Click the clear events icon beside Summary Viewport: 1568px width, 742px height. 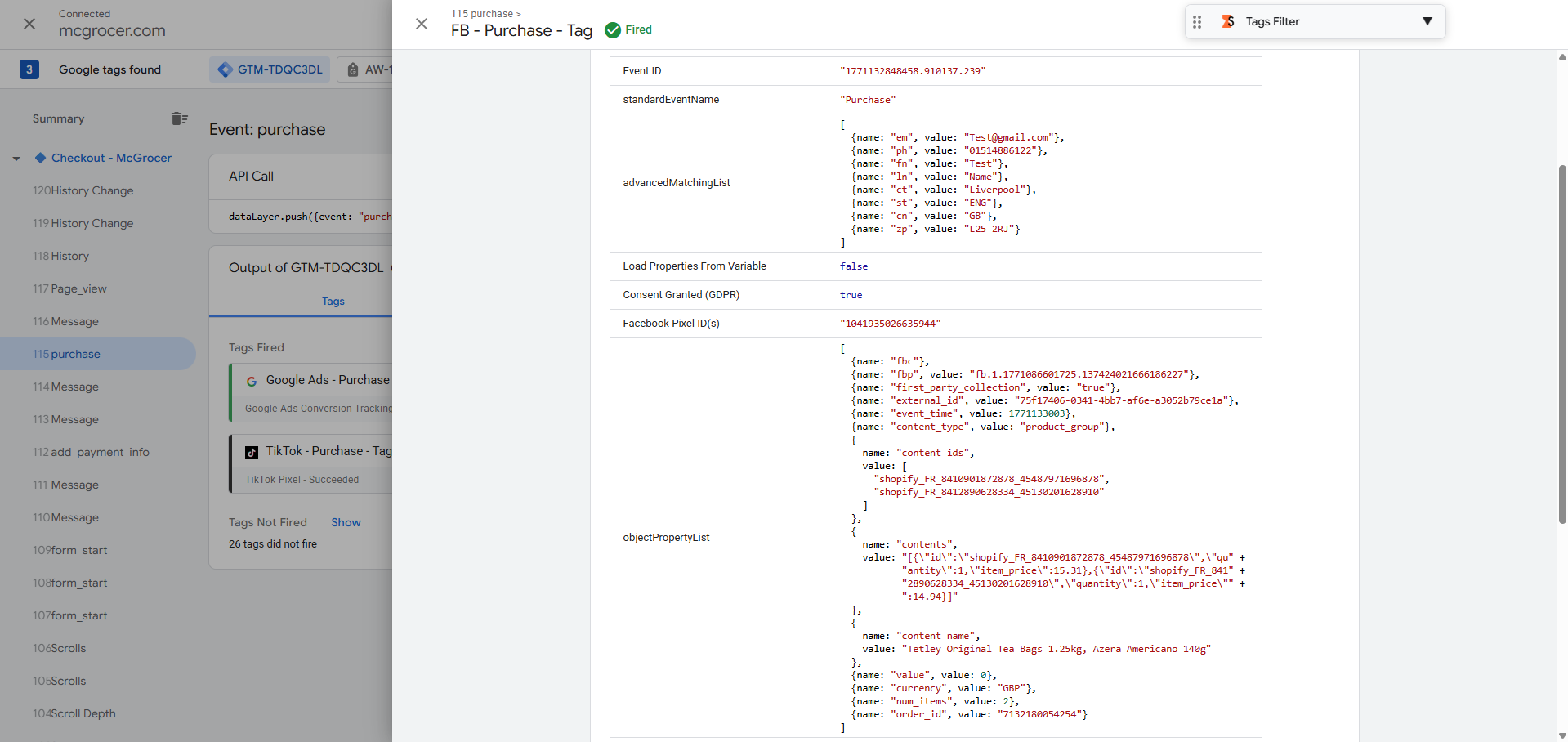(180, 118)
